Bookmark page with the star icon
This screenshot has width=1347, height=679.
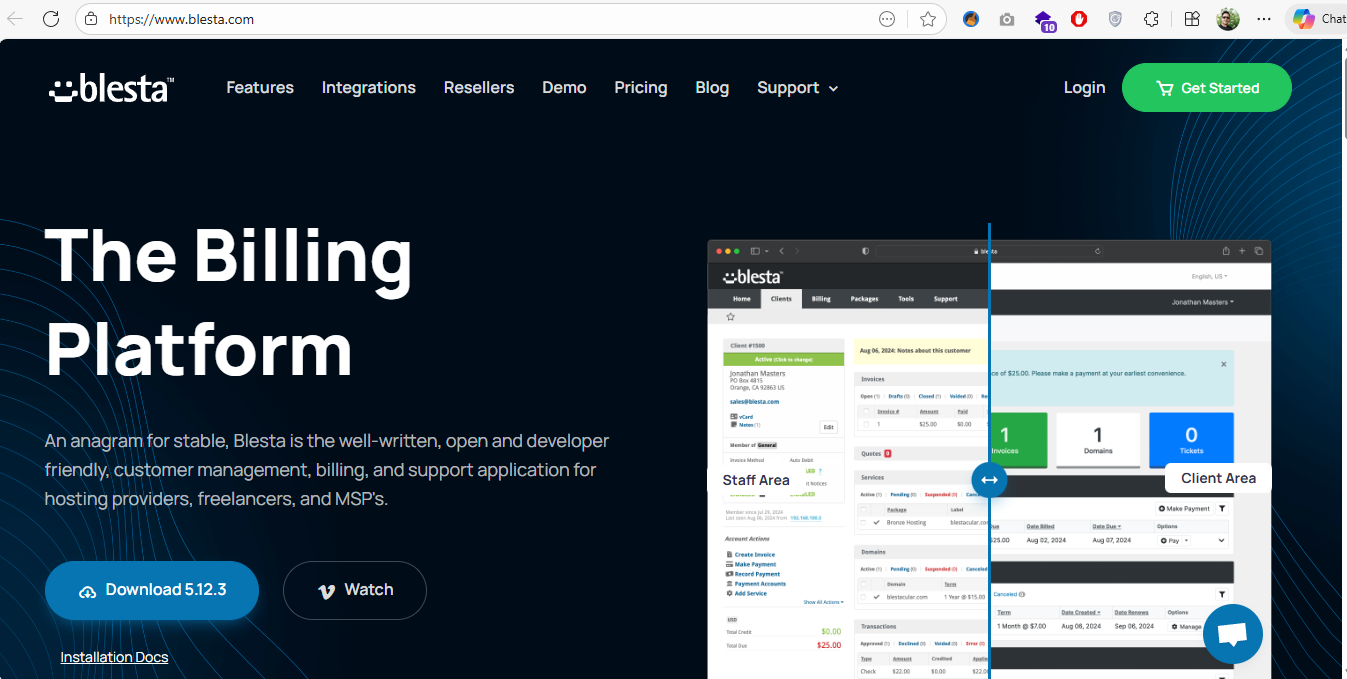click(928, 19)
